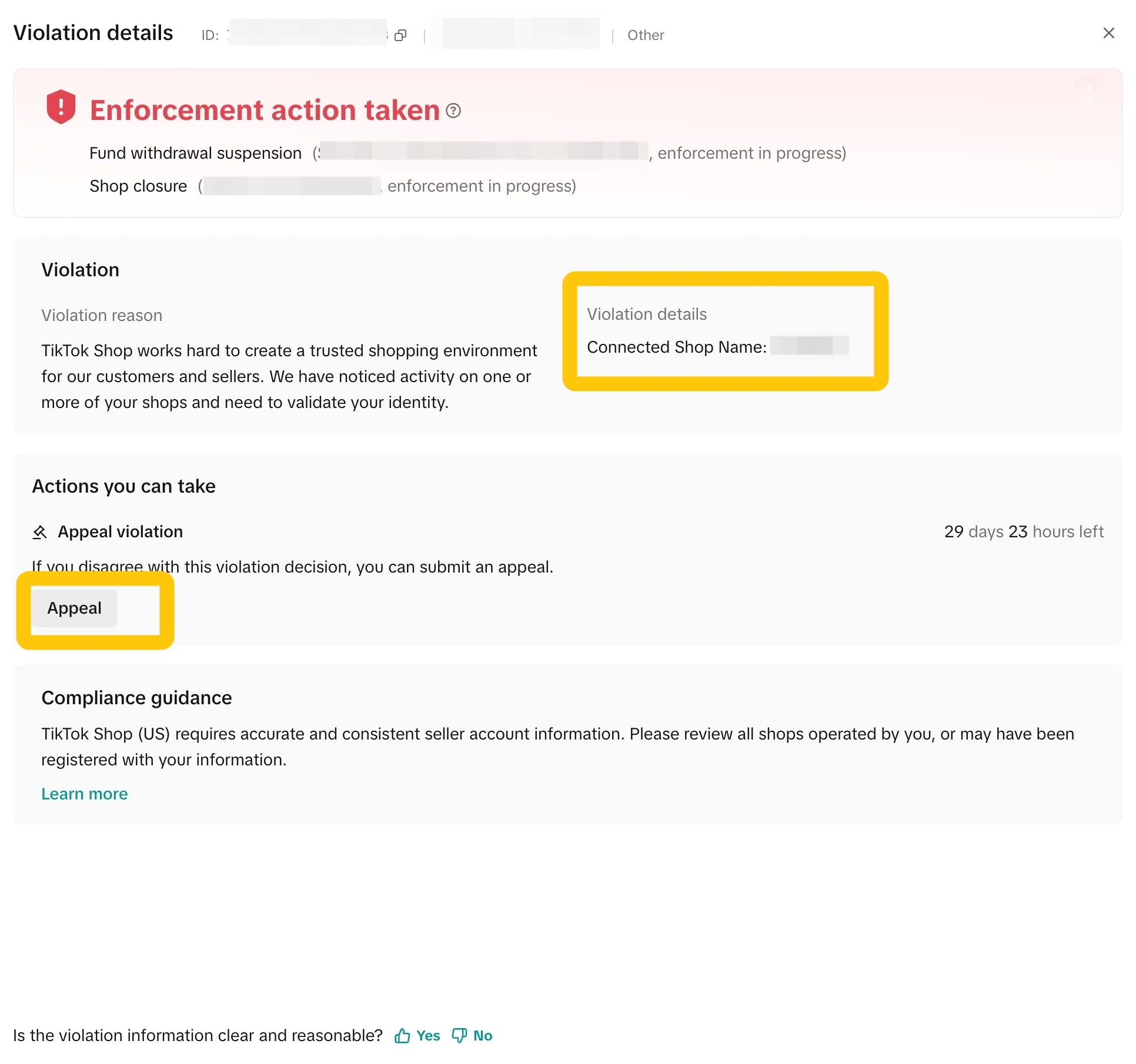Click the Other category label in header
The height and width of the screenshot is (1064, 1136).
tap(646, 35)
